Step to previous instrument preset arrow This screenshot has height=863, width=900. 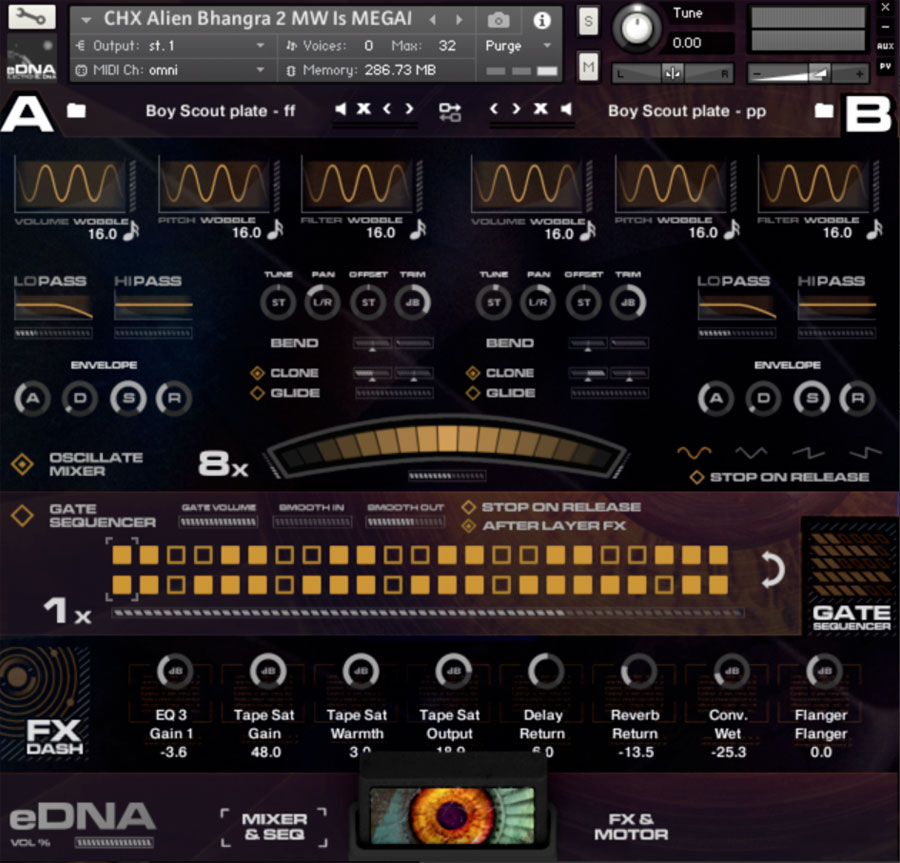click(433, 20)
